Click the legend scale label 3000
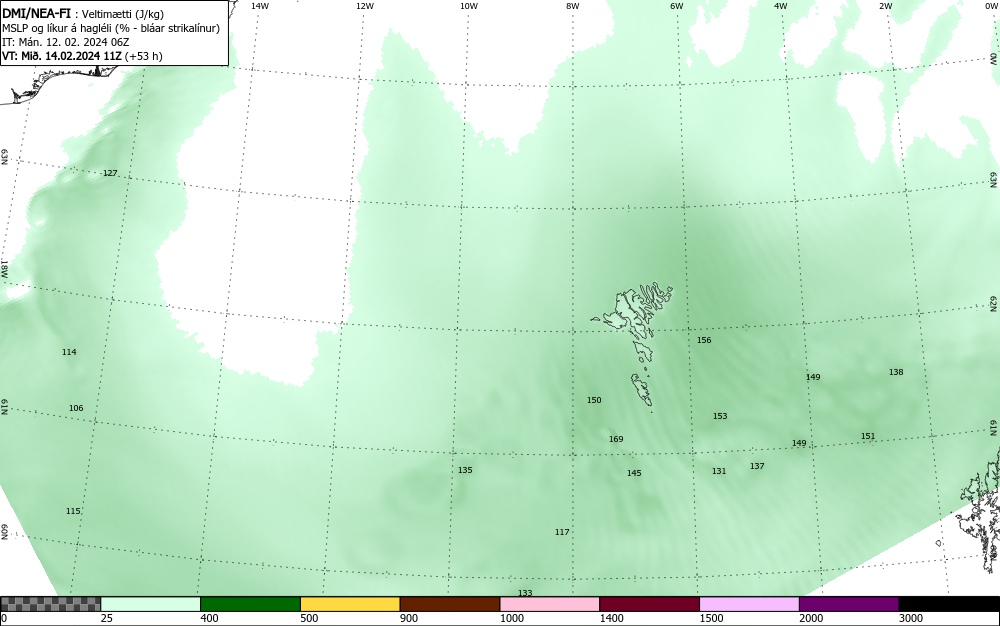1000x626 pixels. tap(911, 618)
